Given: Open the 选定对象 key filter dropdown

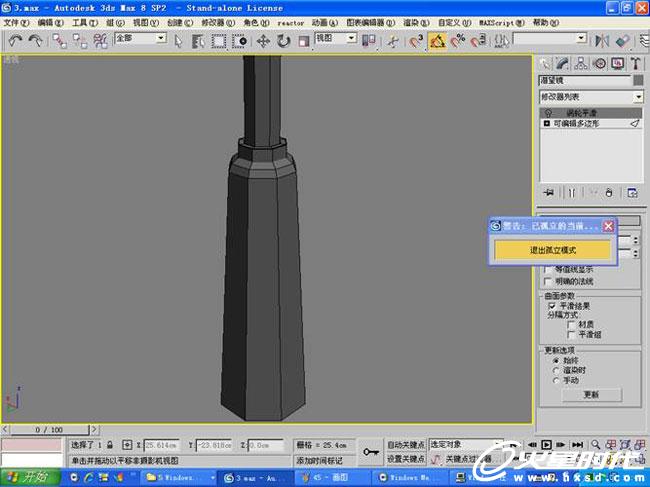Looking at the screenshot, I should 466,445.
